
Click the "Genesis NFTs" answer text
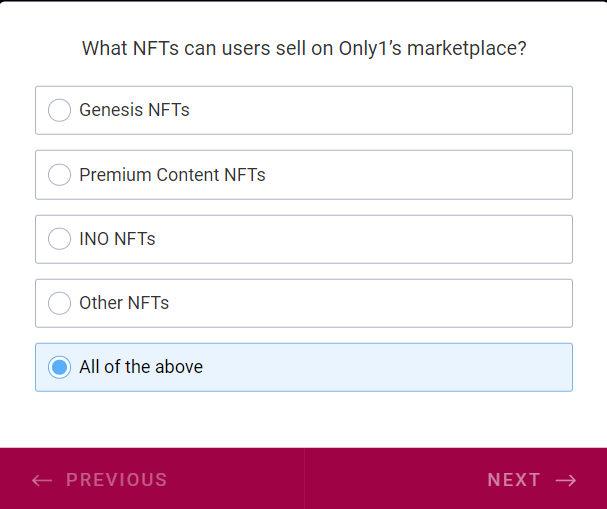pyautogui.click(x=134, y=110)
